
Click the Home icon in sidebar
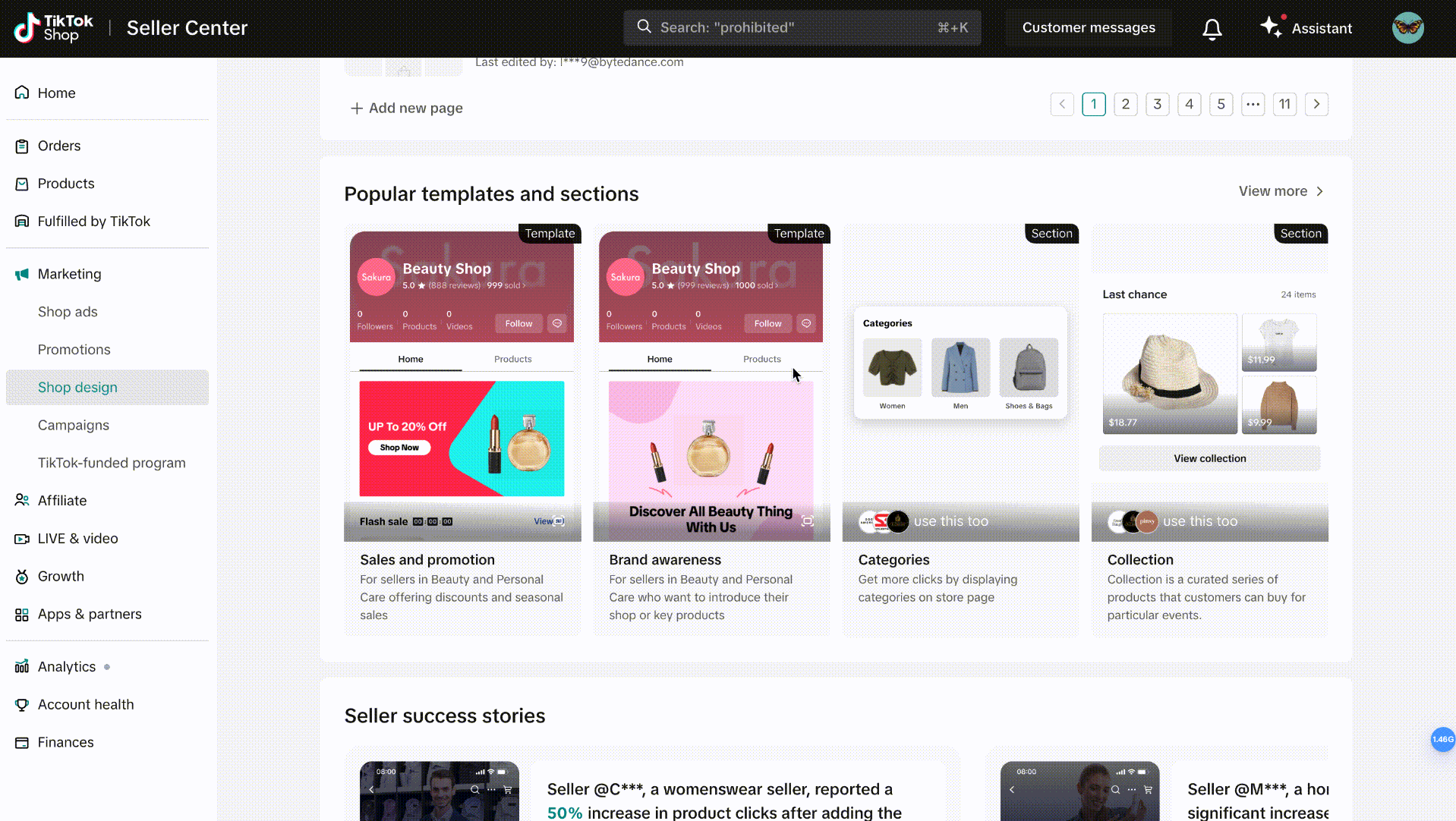[x=22, y=93]
